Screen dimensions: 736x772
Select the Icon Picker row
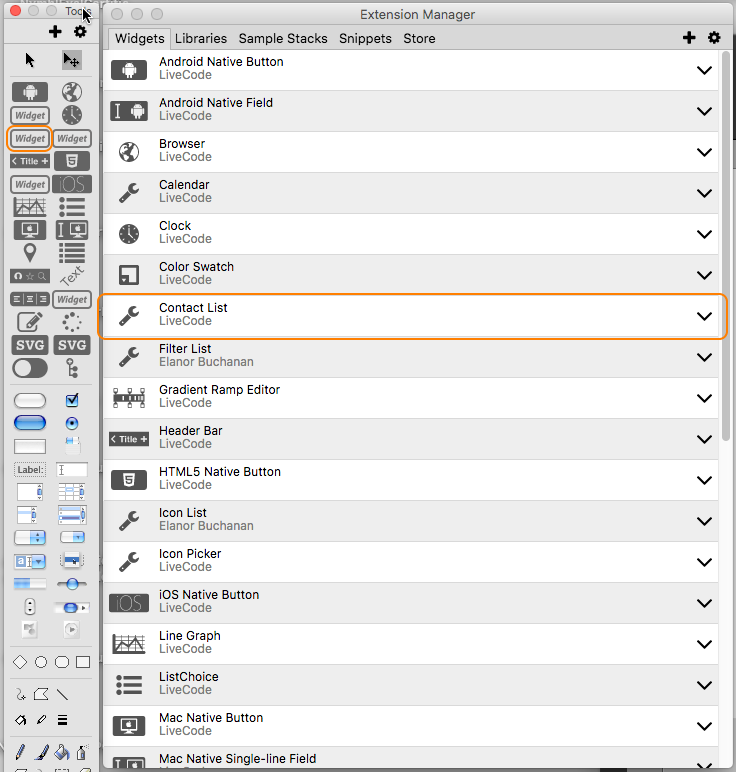pyautogui.click(x=411, y=562)
